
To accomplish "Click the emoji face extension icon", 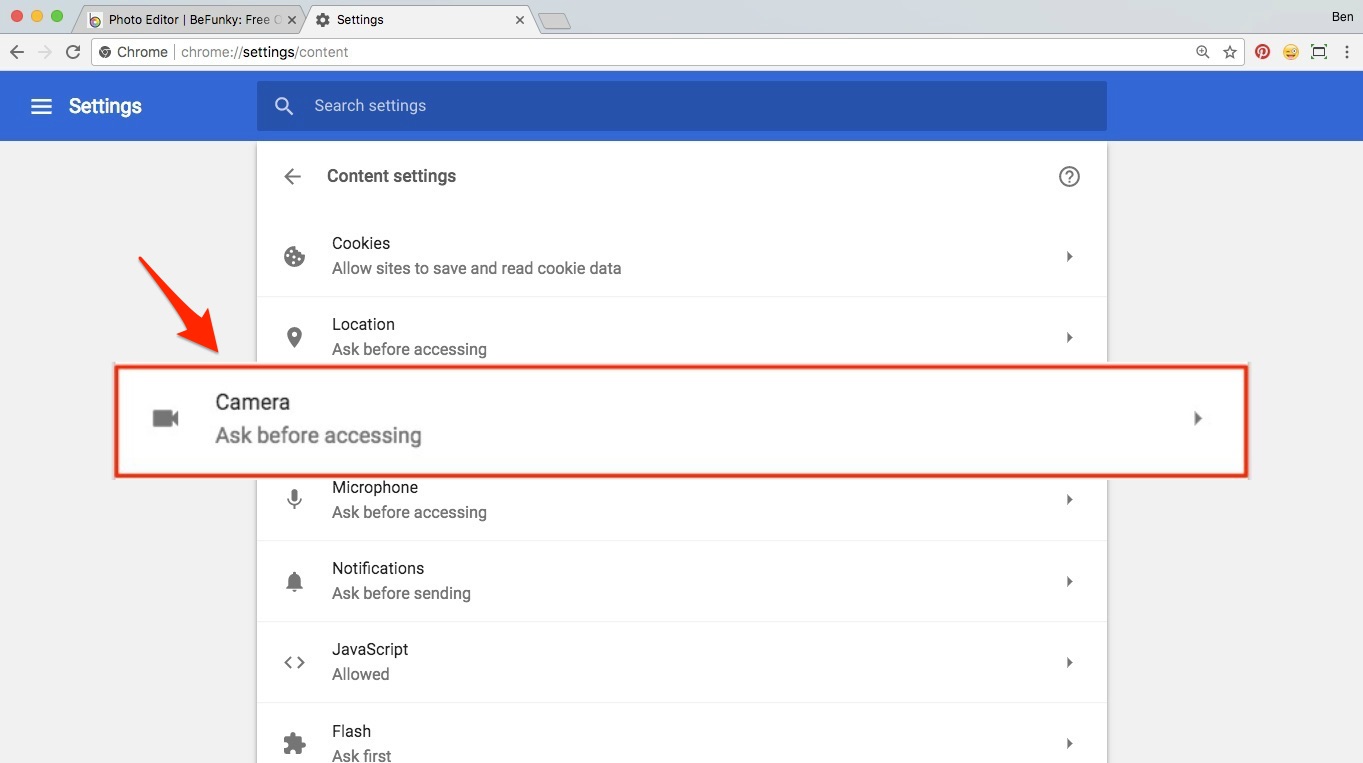I will point(1291,52).
